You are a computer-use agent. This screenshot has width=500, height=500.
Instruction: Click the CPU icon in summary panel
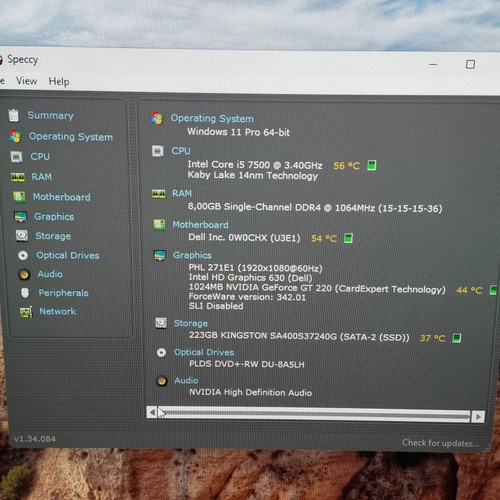[x=158, y=151]
